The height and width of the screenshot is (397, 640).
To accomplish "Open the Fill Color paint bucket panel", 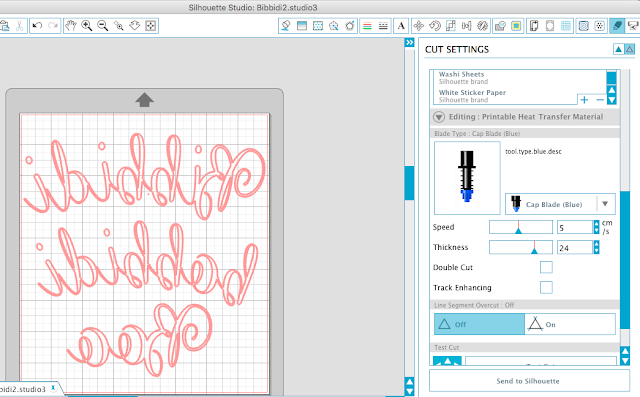I will point(286,26).
